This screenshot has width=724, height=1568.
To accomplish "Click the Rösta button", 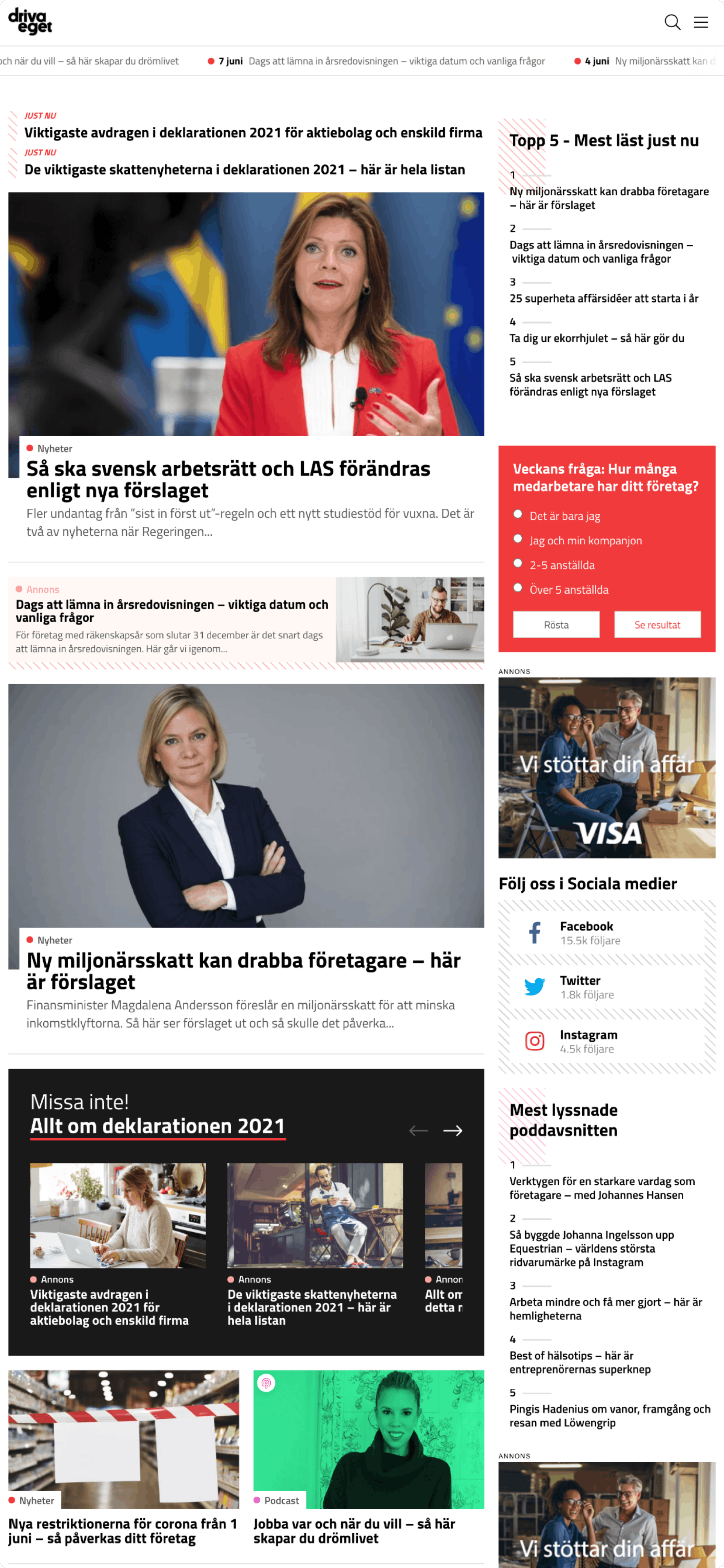I will coord(556,625).
